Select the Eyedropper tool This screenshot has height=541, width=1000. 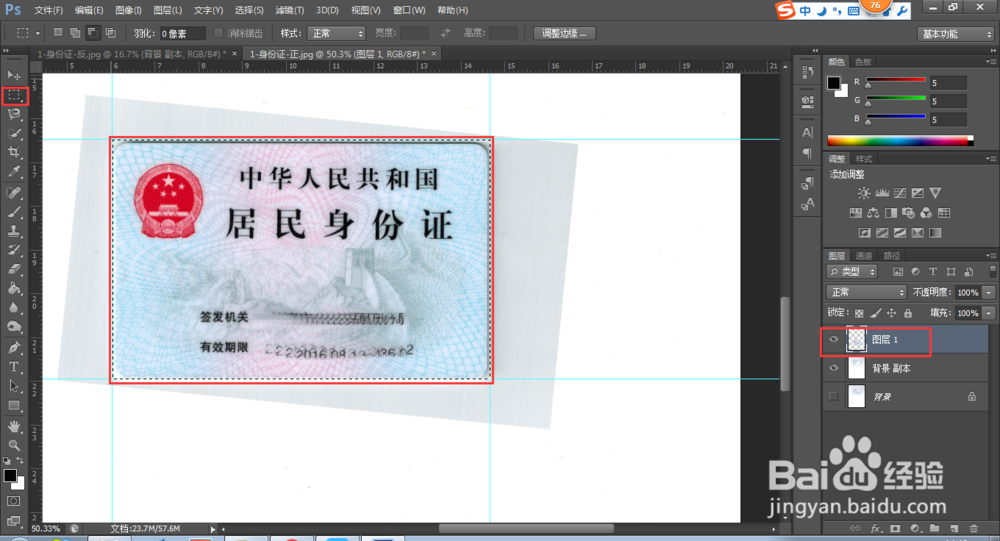(14, 172)
